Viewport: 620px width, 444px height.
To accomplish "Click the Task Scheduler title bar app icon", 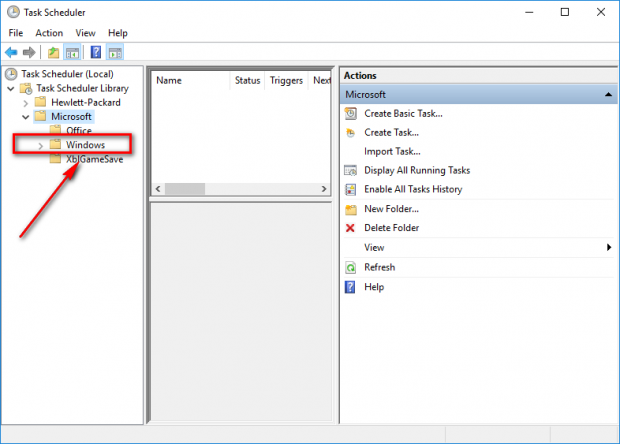I will coord(13,12).
